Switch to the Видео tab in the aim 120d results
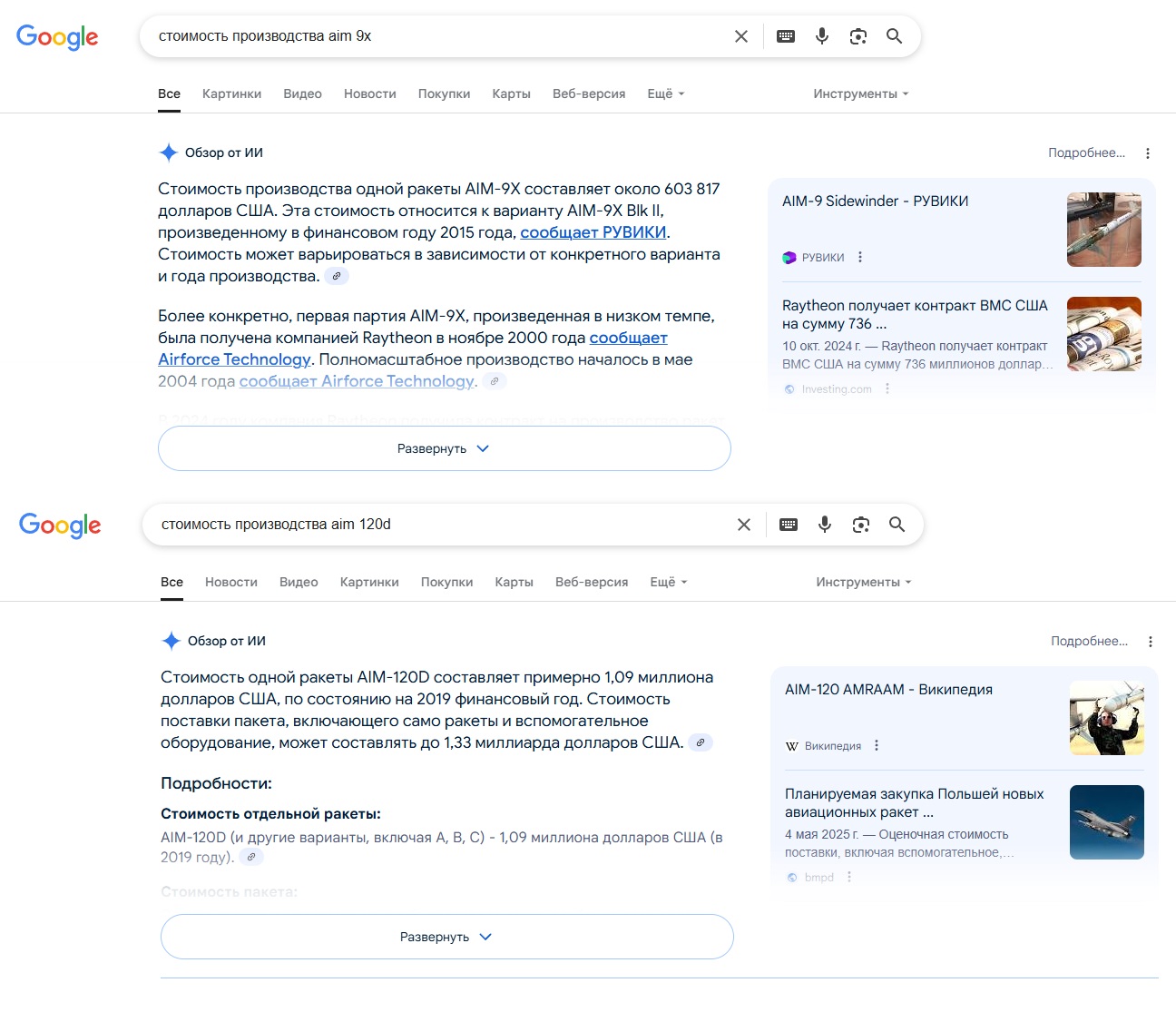Image resolution: width=1176 pixels, height=1012 pixels. click(299, 582)
